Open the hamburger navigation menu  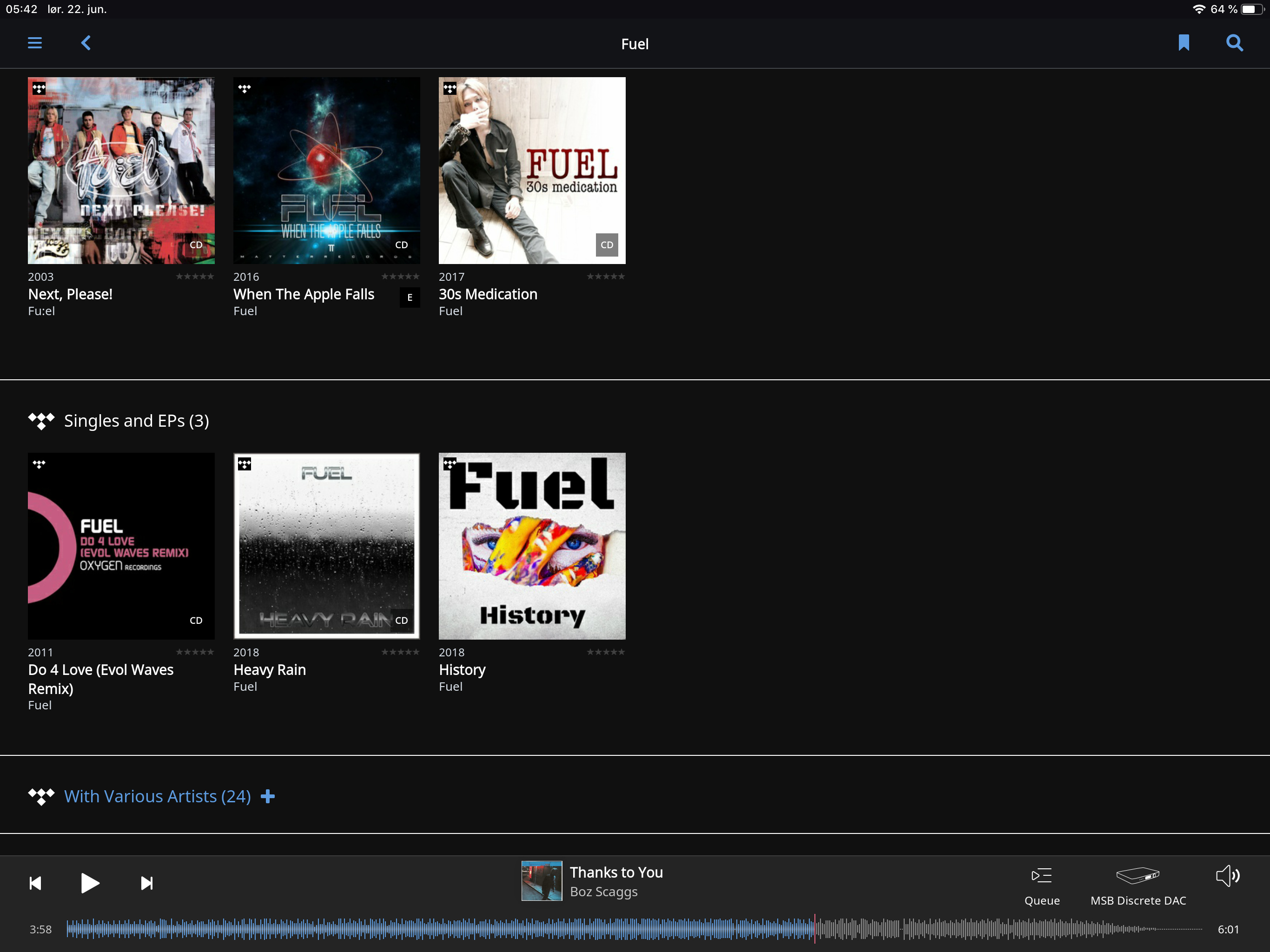(x=35, y=43)
